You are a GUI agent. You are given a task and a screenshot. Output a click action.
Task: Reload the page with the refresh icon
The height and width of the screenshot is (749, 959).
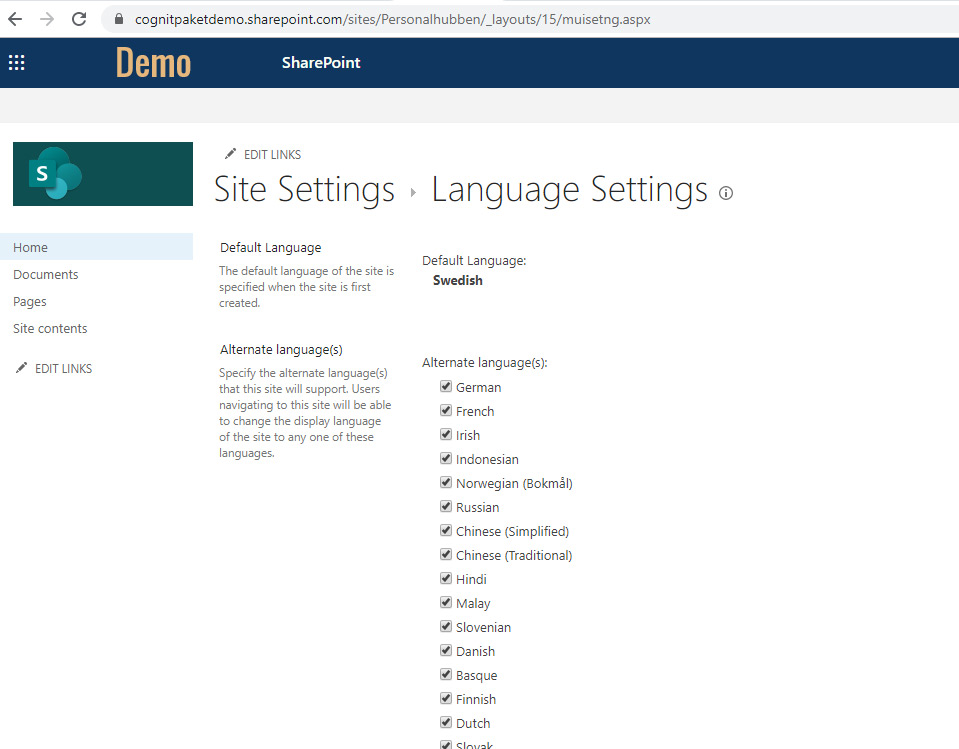pos(79,19)
